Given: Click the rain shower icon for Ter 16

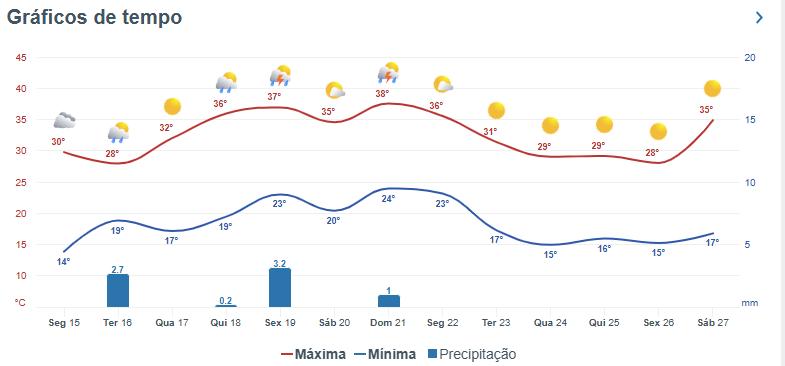Looking at the screenshot, I should [119, 132].
